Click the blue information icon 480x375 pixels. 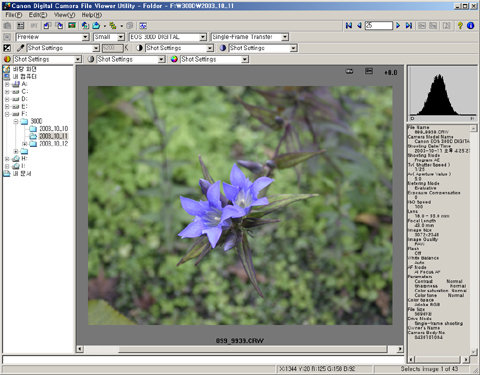471,25
